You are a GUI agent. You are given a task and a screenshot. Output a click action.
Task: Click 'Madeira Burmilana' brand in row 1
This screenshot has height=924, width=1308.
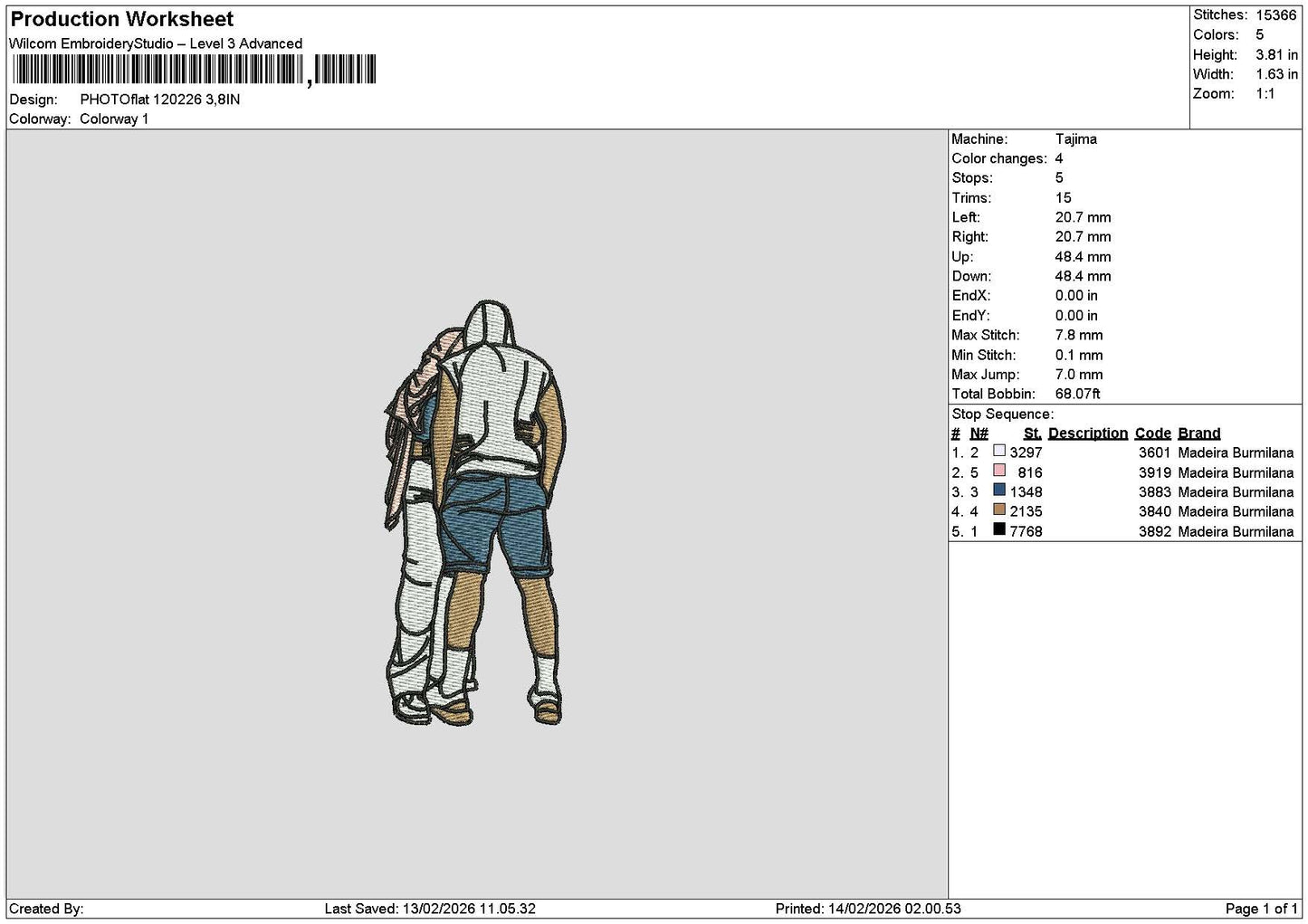[x=1236, y=453]
